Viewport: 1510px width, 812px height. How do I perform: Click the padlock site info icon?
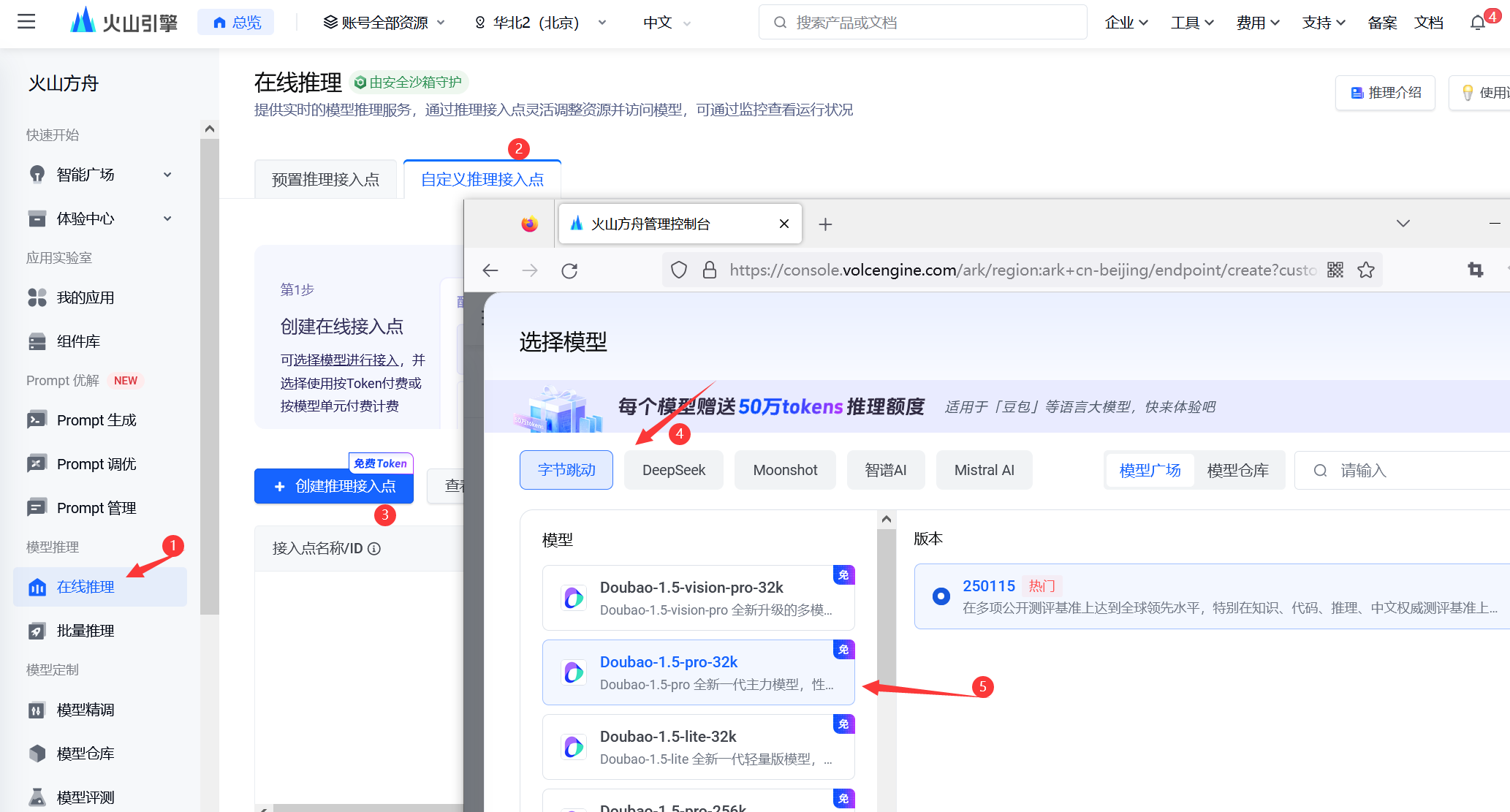pyautogui.click(x=709, y=270)
